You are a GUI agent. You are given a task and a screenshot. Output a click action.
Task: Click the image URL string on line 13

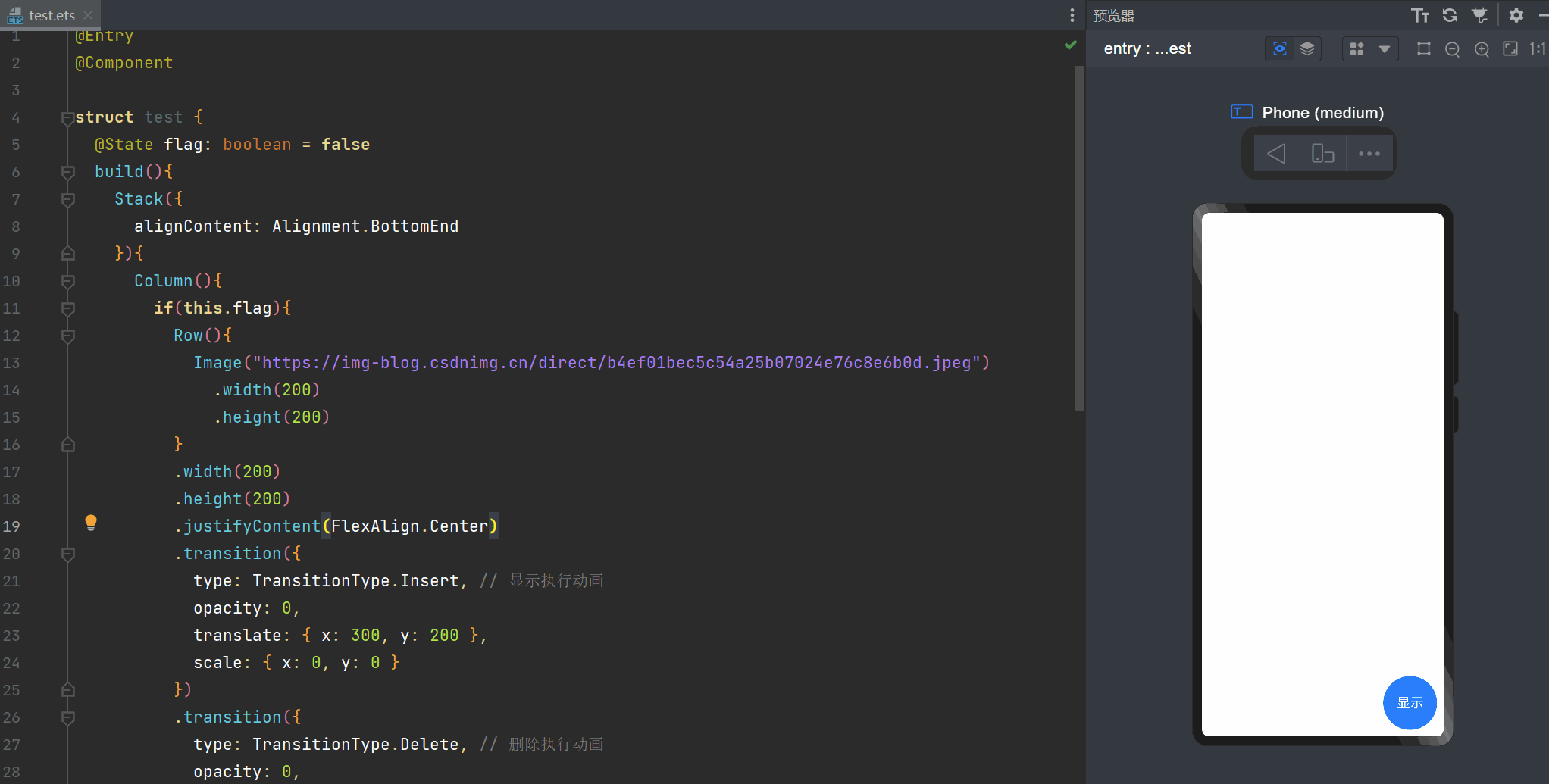pos(617,363)
